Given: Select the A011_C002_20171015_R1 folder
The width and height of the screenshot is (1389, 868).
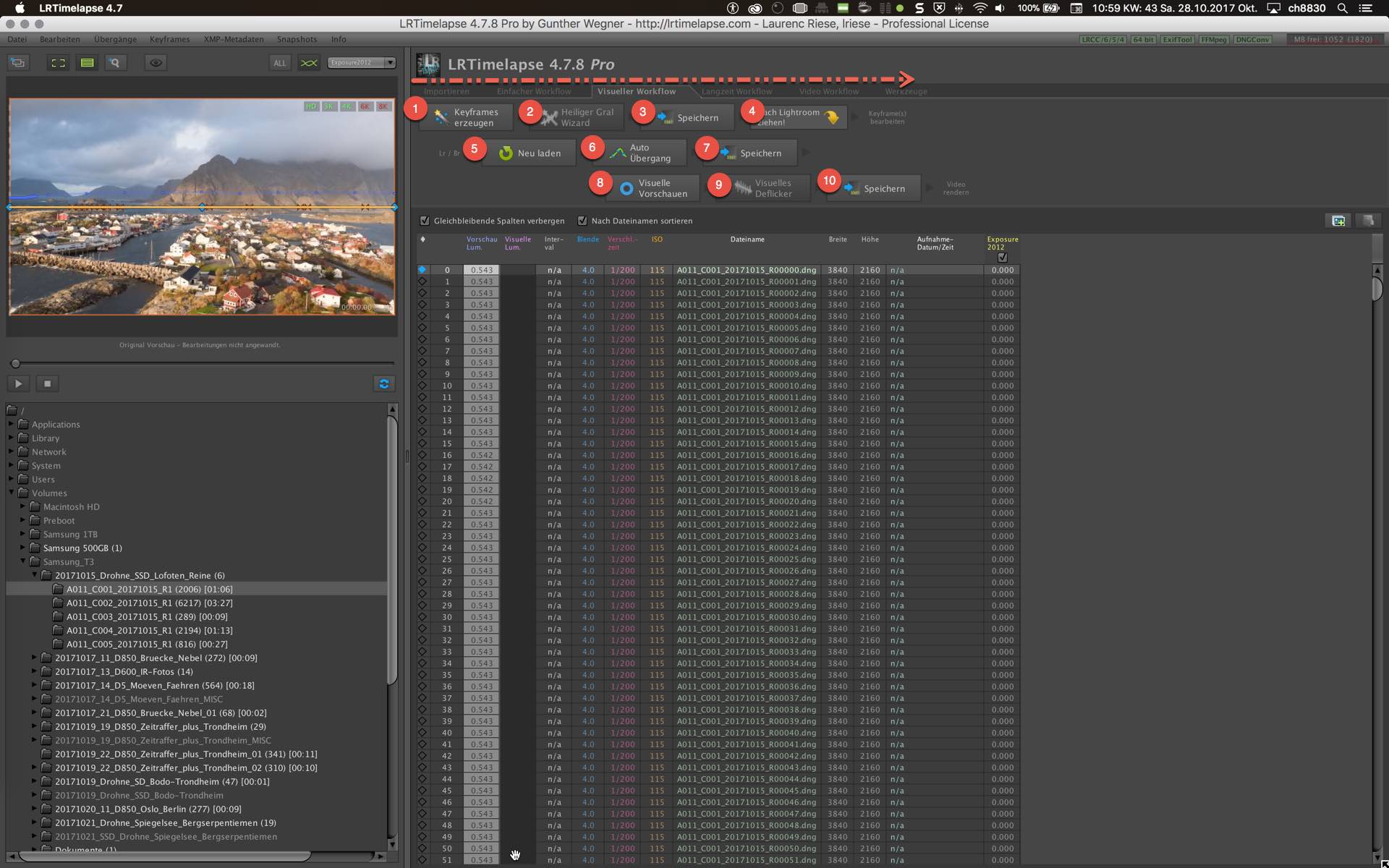Looking at the screenshot, I should 149,603.
